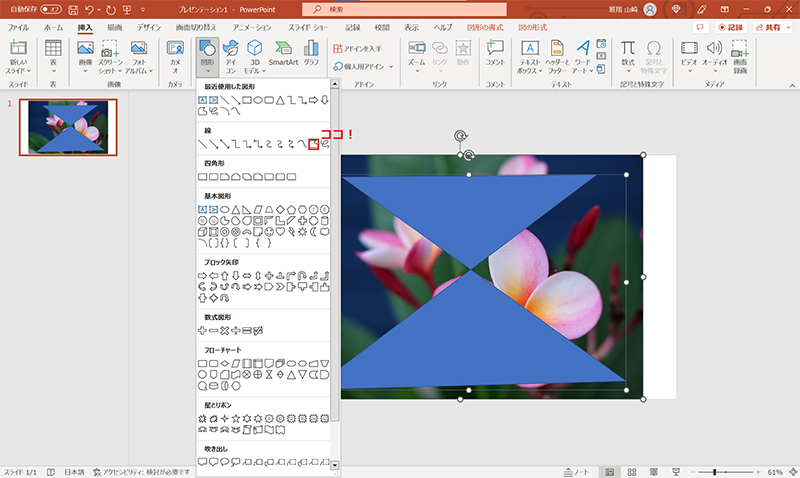Toggle the AutoSave (自動保存) switch

click(51, 9)
